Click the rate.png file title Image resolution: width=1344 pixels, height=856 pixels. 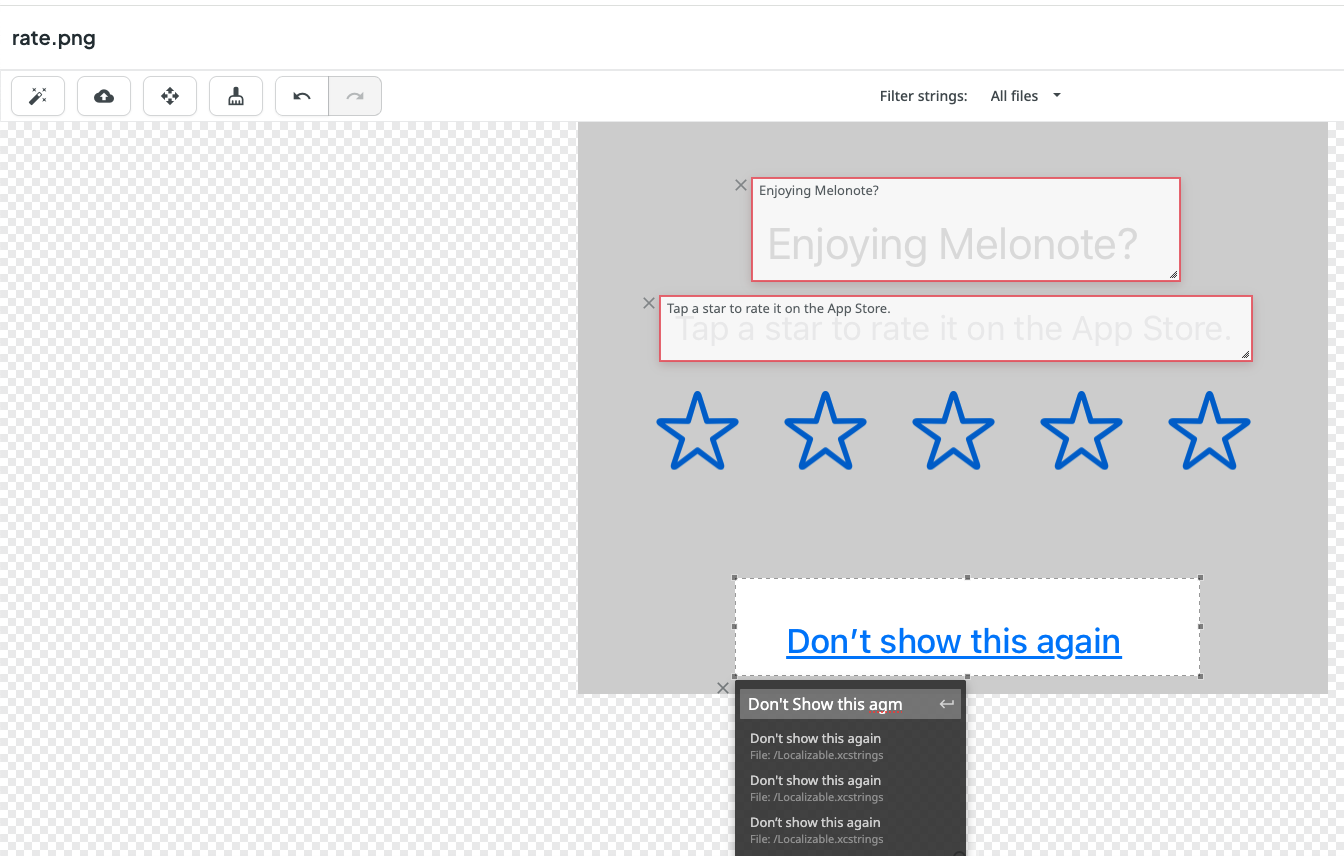click(x=54, y=39)
